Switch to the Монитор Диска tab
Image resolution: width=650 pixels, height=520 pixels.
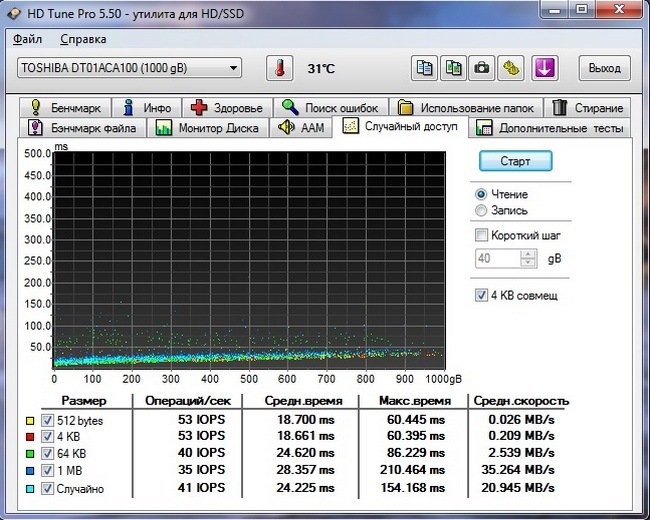click(208, 128)
